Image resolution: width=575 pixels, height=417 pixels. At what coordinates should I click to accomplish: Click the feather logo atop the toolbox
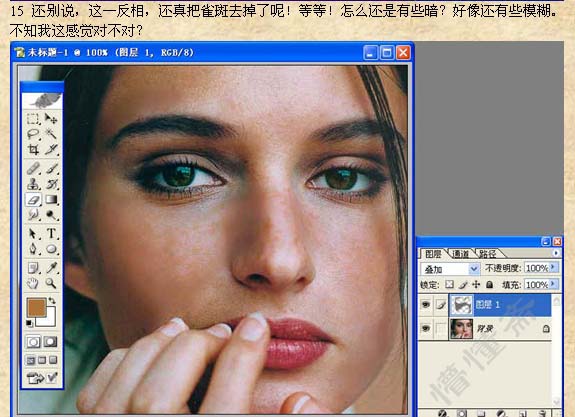coord(42,100)
